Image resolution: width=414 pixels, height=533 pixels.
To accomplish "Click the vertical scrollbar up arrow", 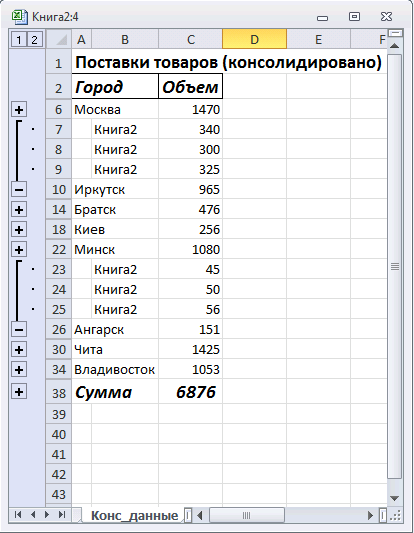I will (x=395, y=46).
